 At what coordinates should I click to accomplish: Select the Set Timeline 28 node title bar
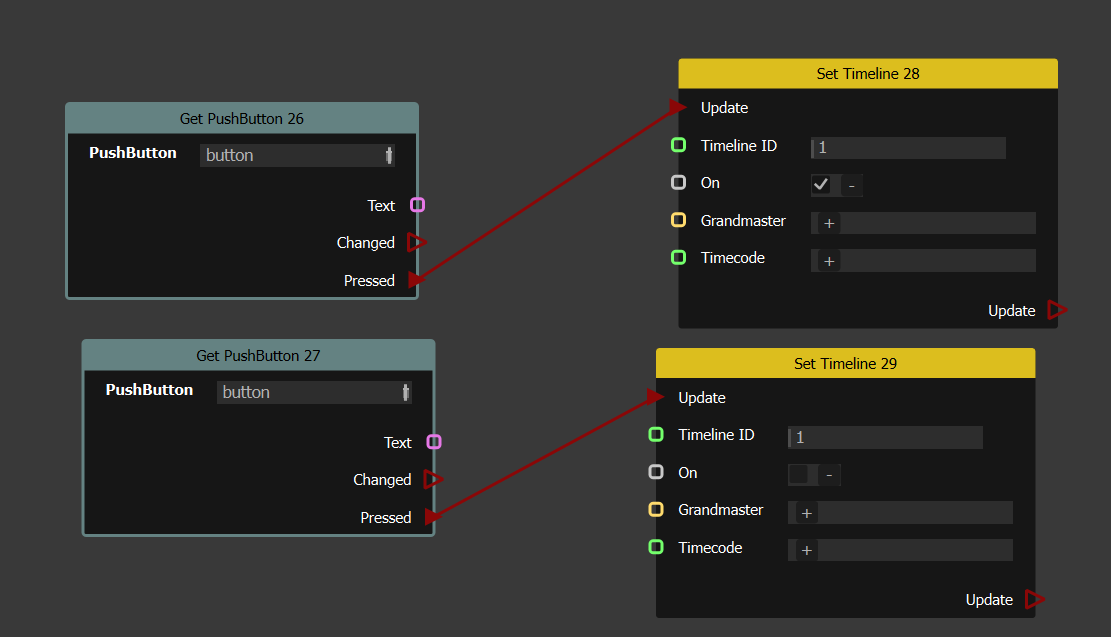click(867, 74)
